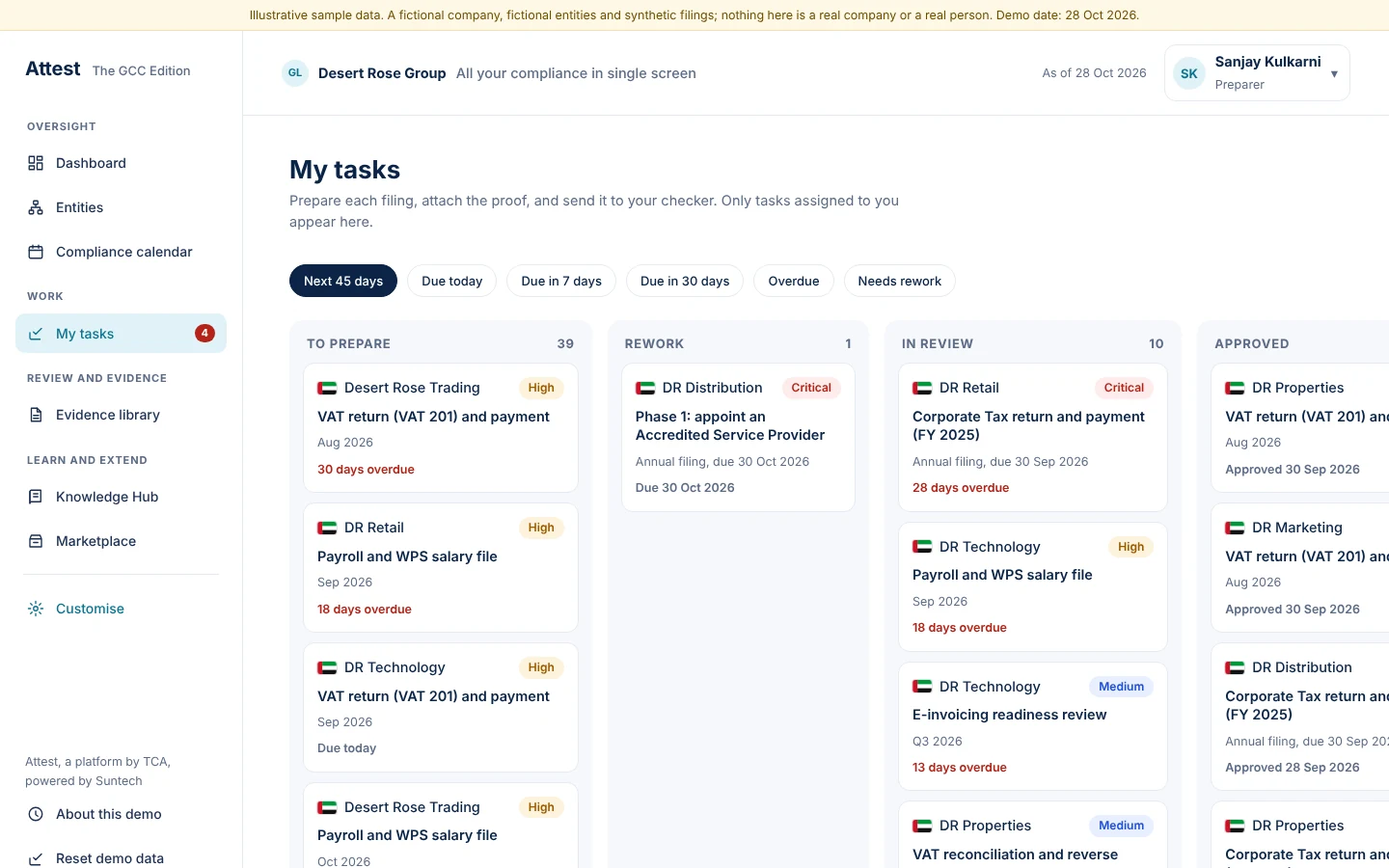Click the Knowledge Hub icon
This screenshot has width=1389, height=868.
pyautogui.click(x=36, y=497)
